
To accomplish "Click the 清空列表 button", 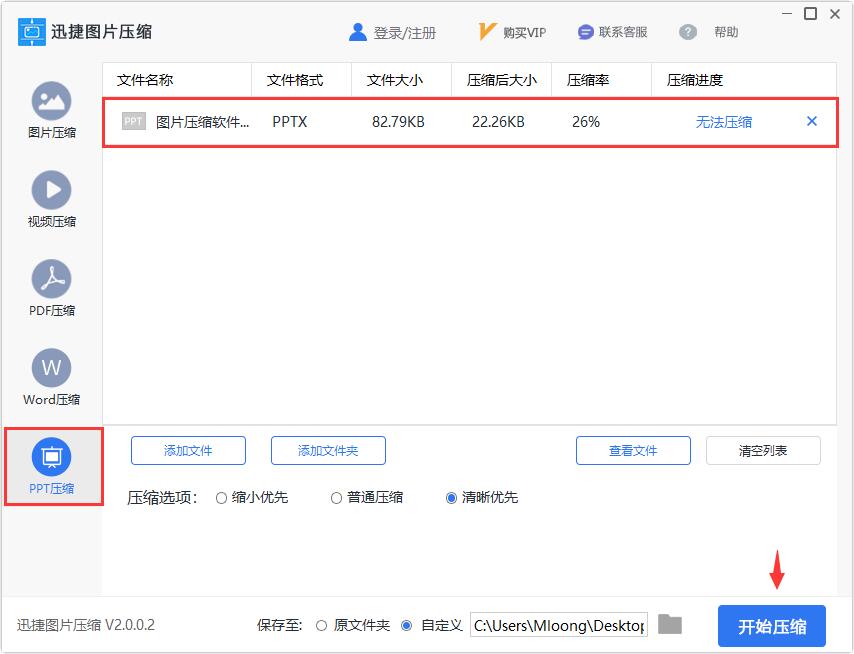I will [763, 450].
